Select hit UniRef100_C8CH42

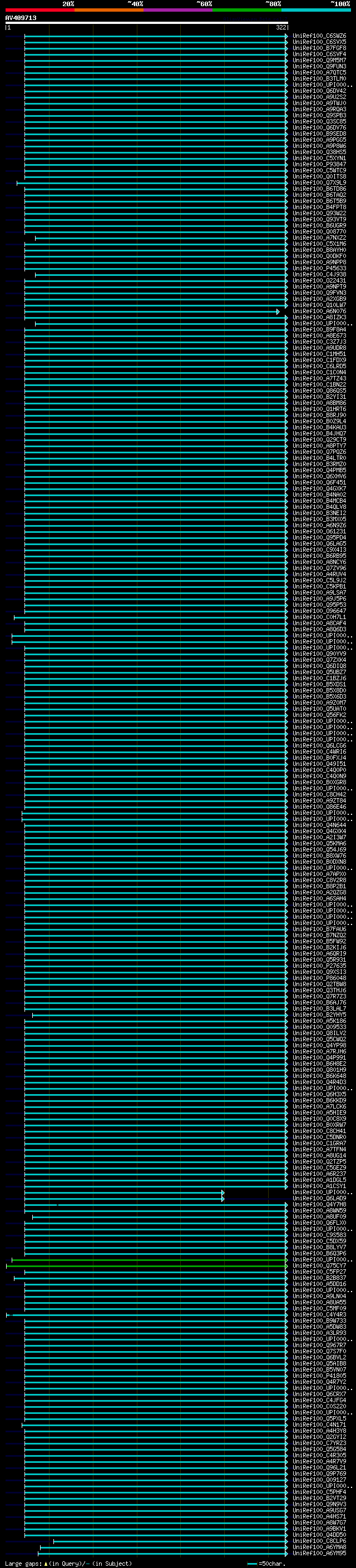[319, 795]
